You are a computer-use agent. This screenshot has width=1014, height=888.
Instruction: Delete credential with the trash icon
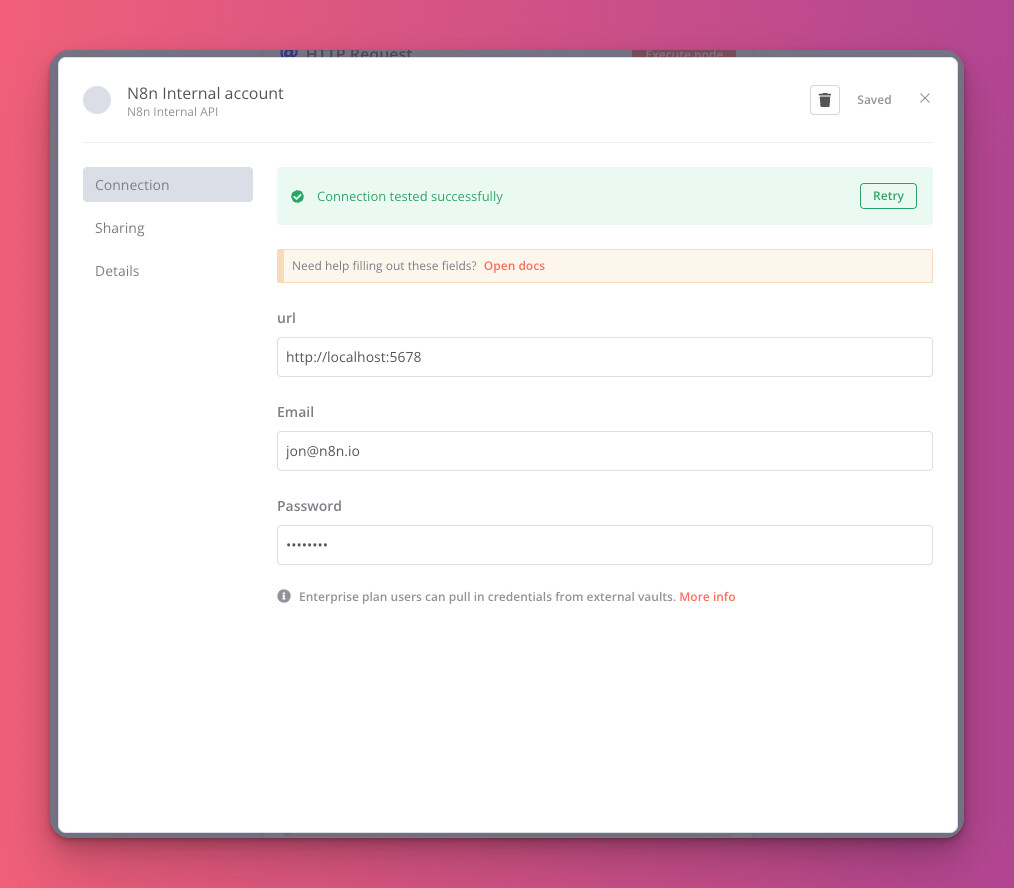point(825,100)
